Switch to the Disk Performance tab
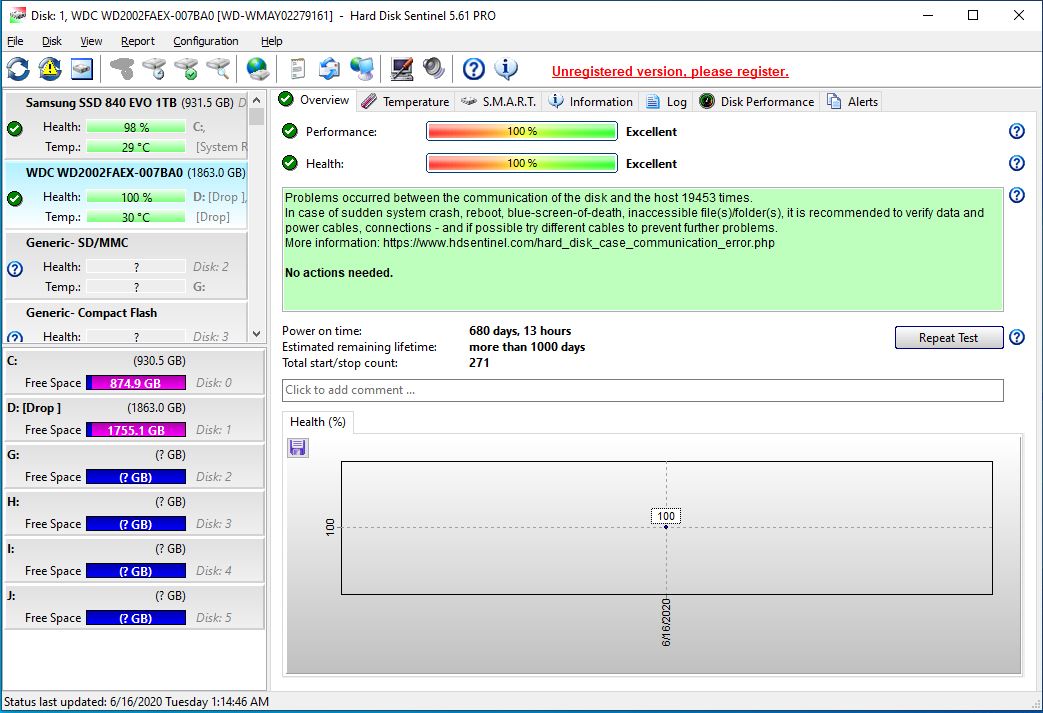 click(x=757, y=102)
